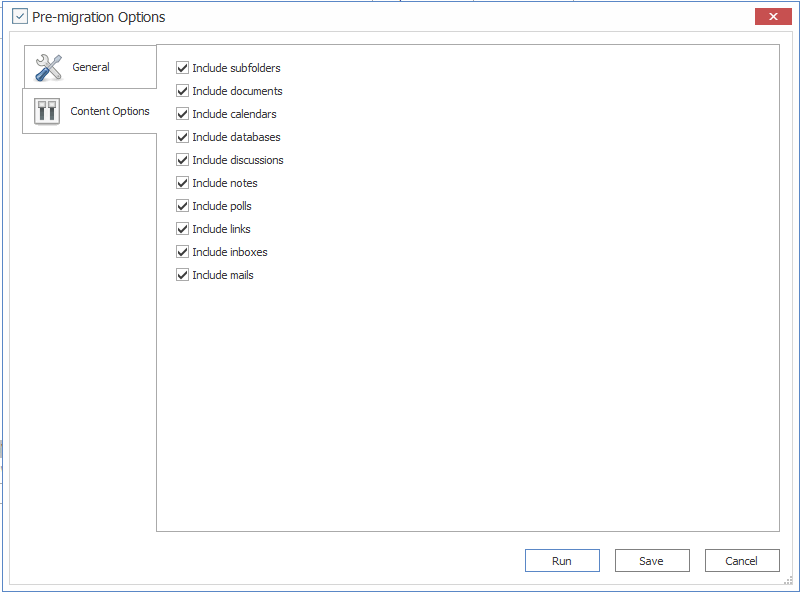Toggle Include notes off
The width and height of the screenshot is (800, 593).
[182, 183]
